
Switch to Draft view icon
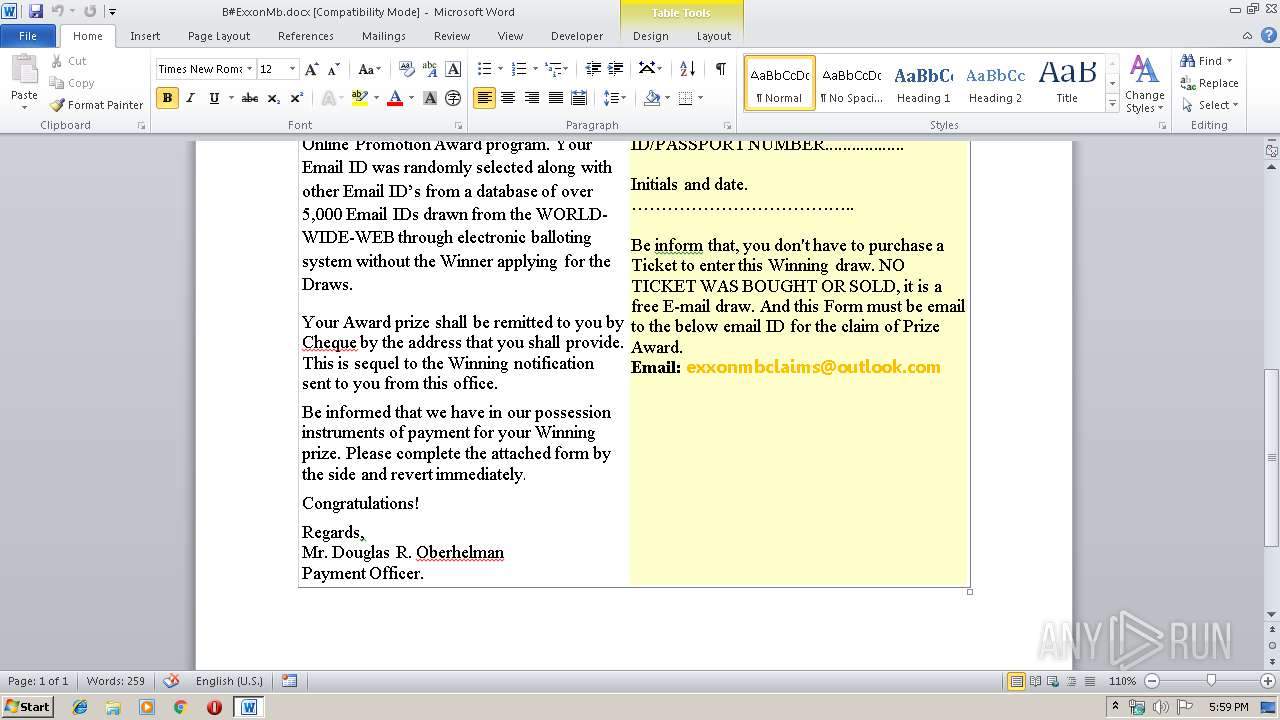click(1089, 681)
